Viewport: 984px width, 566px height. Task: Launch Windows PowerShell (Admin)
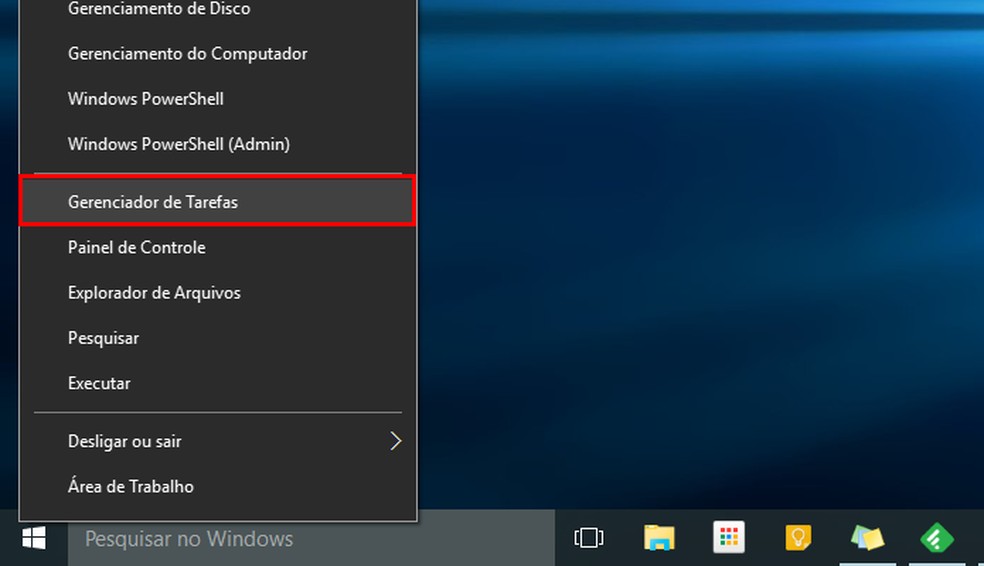(218, 144)
